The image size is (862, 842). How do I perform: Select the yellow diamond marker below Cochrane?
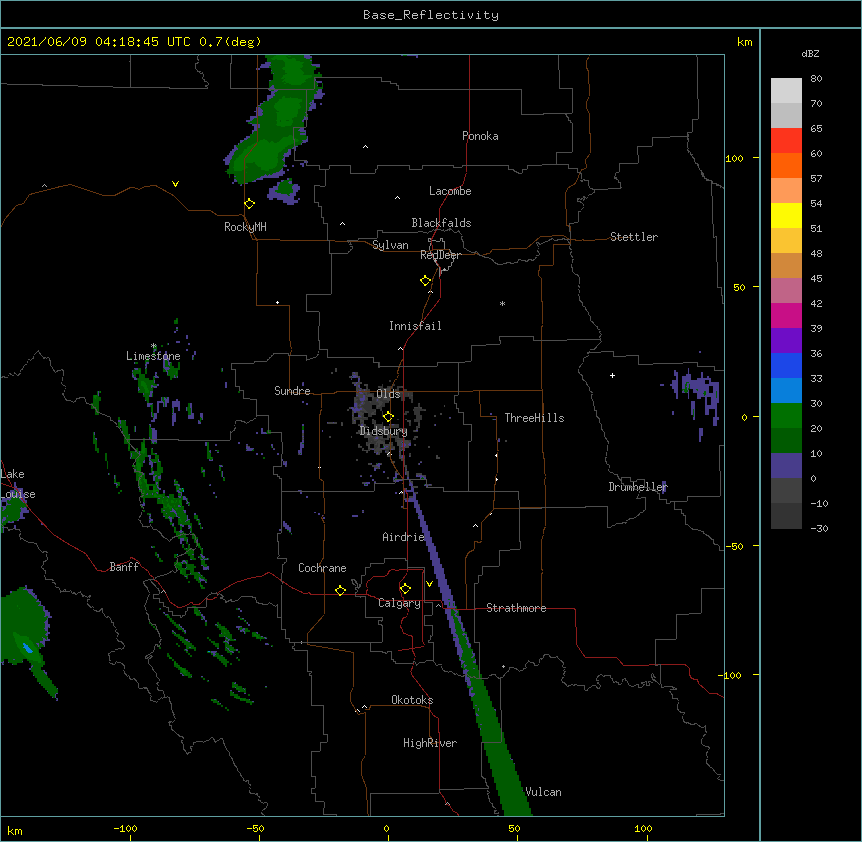click(340, 590)
